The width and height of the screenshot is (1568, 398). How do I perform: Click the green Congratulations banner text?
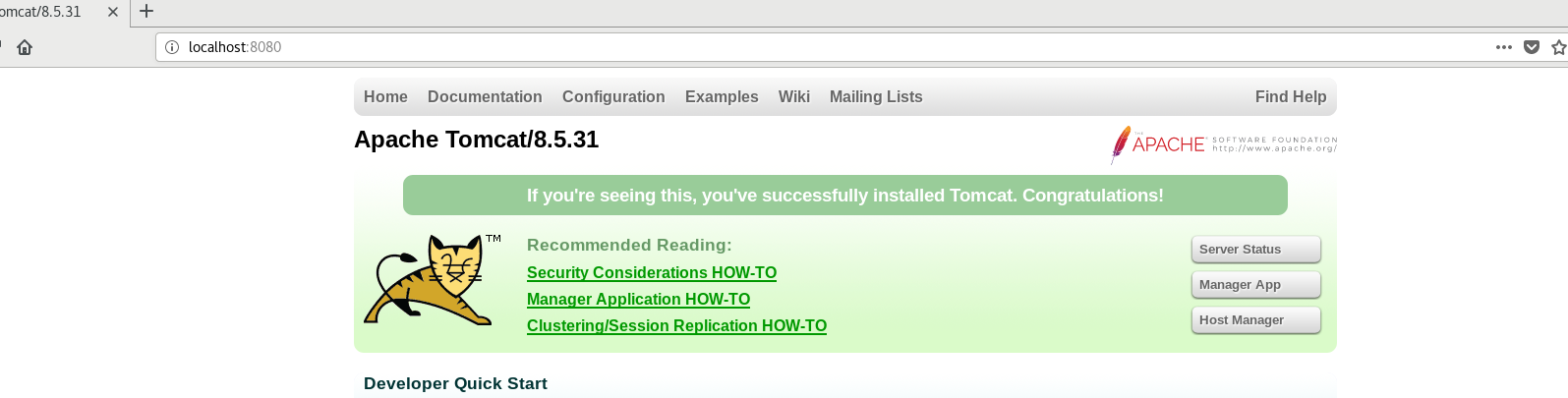(845, 196)
